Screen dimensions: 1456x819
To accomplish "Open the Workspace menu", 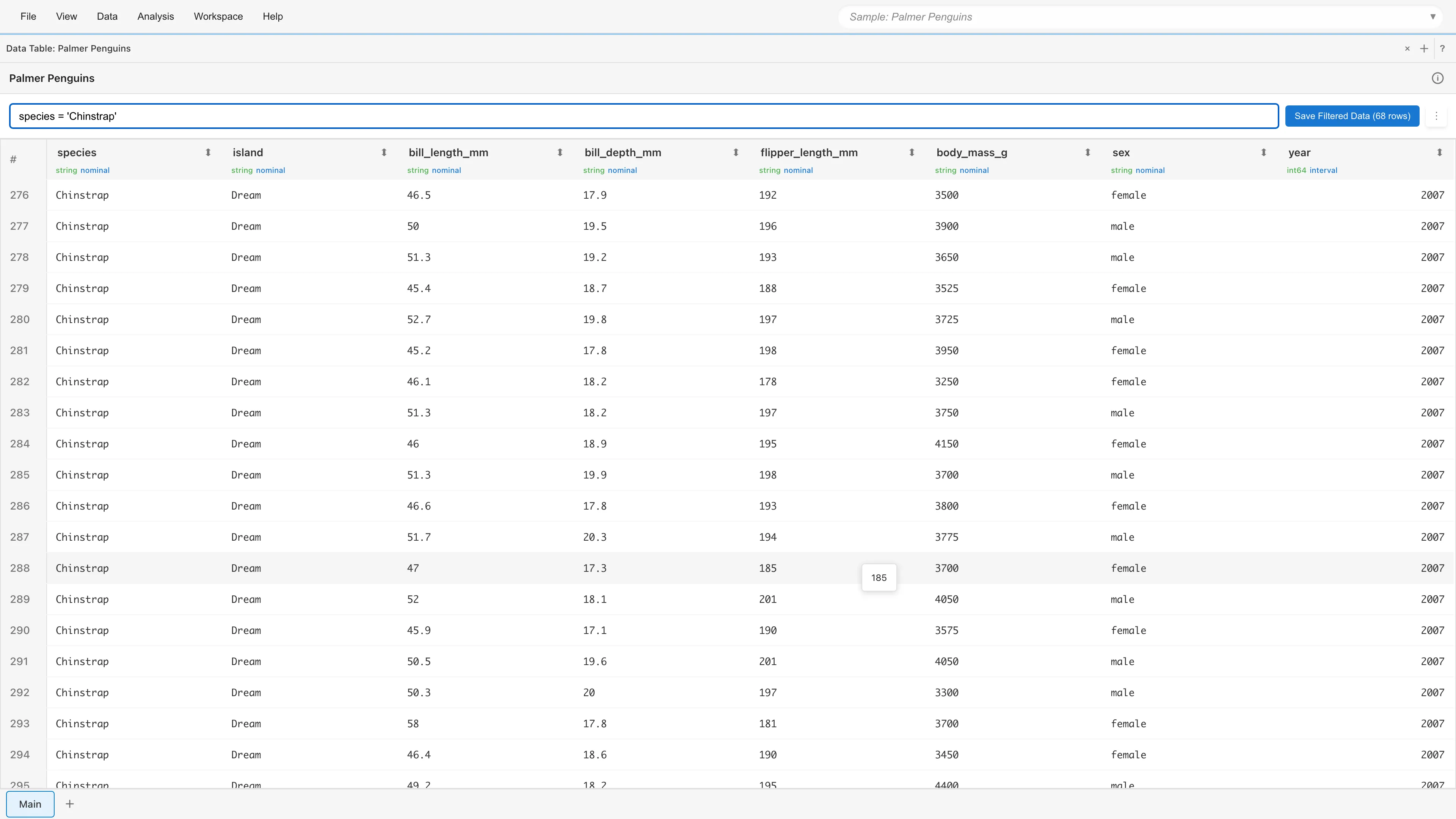I will (x=218, y=16).
